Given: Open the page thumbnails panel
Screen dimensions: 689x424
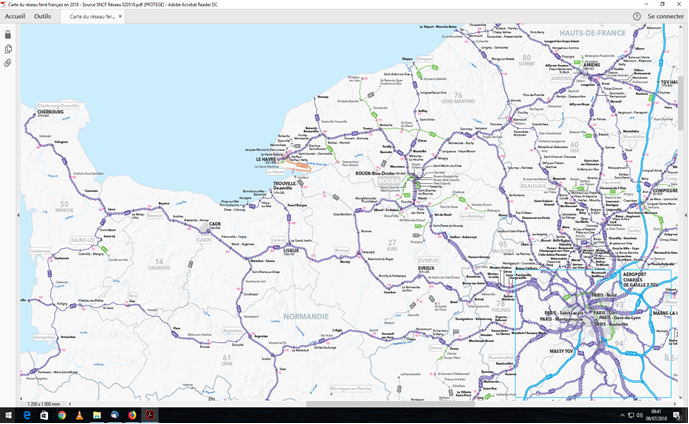Looking at the screenshot, I should click(x=7, y=49).
